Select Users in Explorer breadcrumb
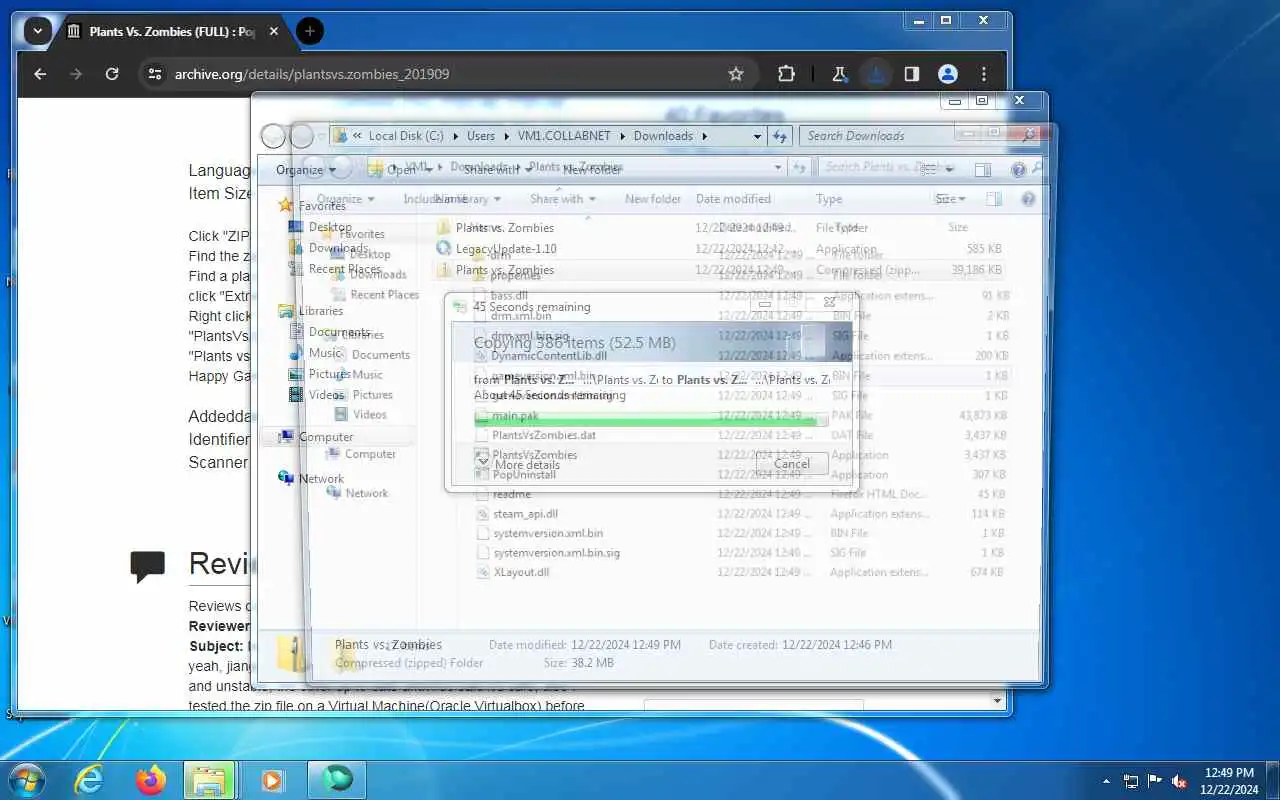This screenshot has width=1280, height=800. (481, 136)
